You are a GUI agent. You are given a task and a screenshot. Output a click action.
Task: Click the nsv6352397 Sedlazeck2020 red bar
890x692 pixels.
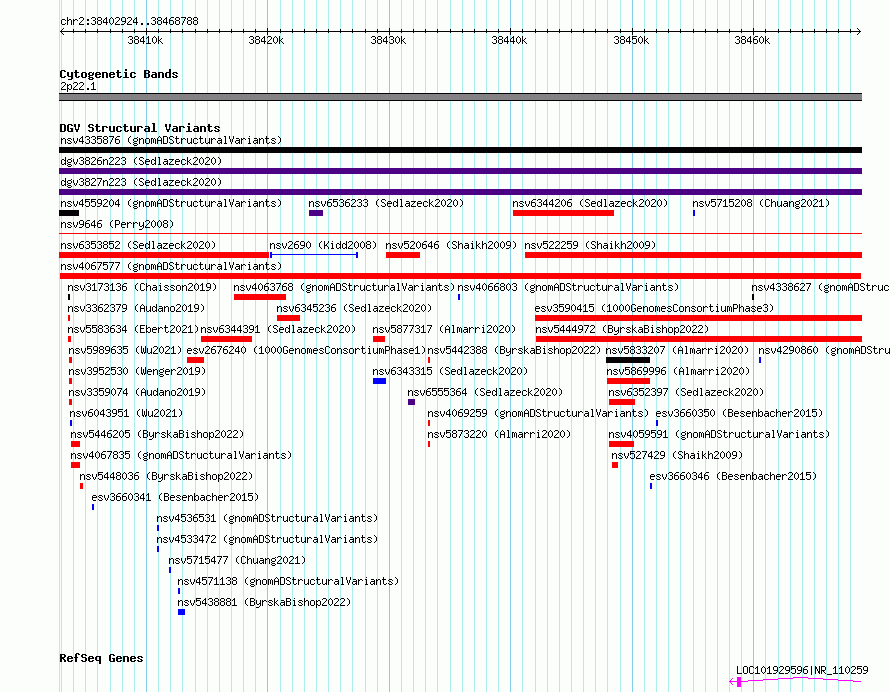(622, 402)
